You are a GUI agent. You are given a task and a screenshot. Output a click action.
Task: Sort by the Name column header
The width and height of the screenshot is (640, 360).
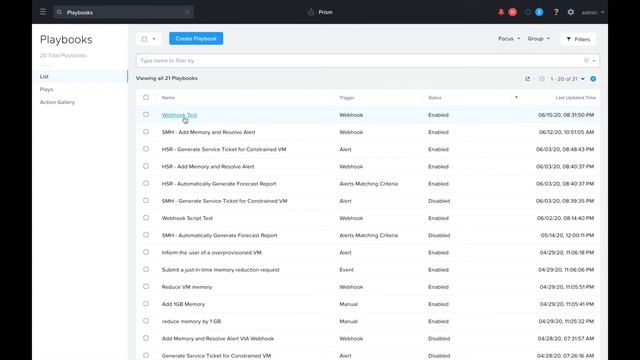(168, 98)
